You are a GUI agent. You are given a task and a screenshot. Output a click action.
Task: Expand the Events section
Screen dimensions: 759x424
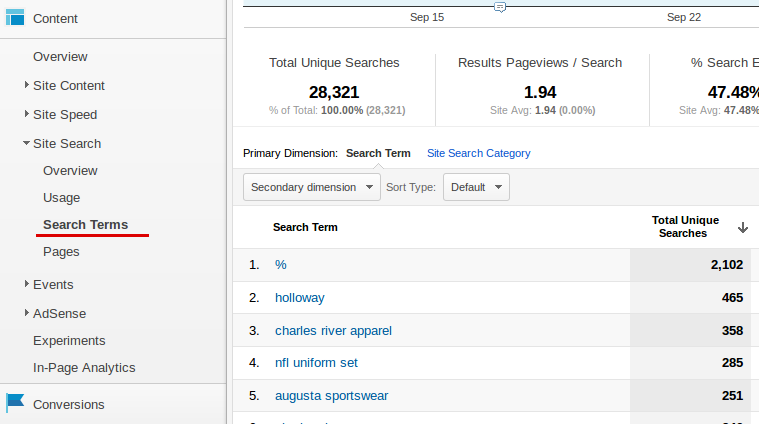[27, 285]
